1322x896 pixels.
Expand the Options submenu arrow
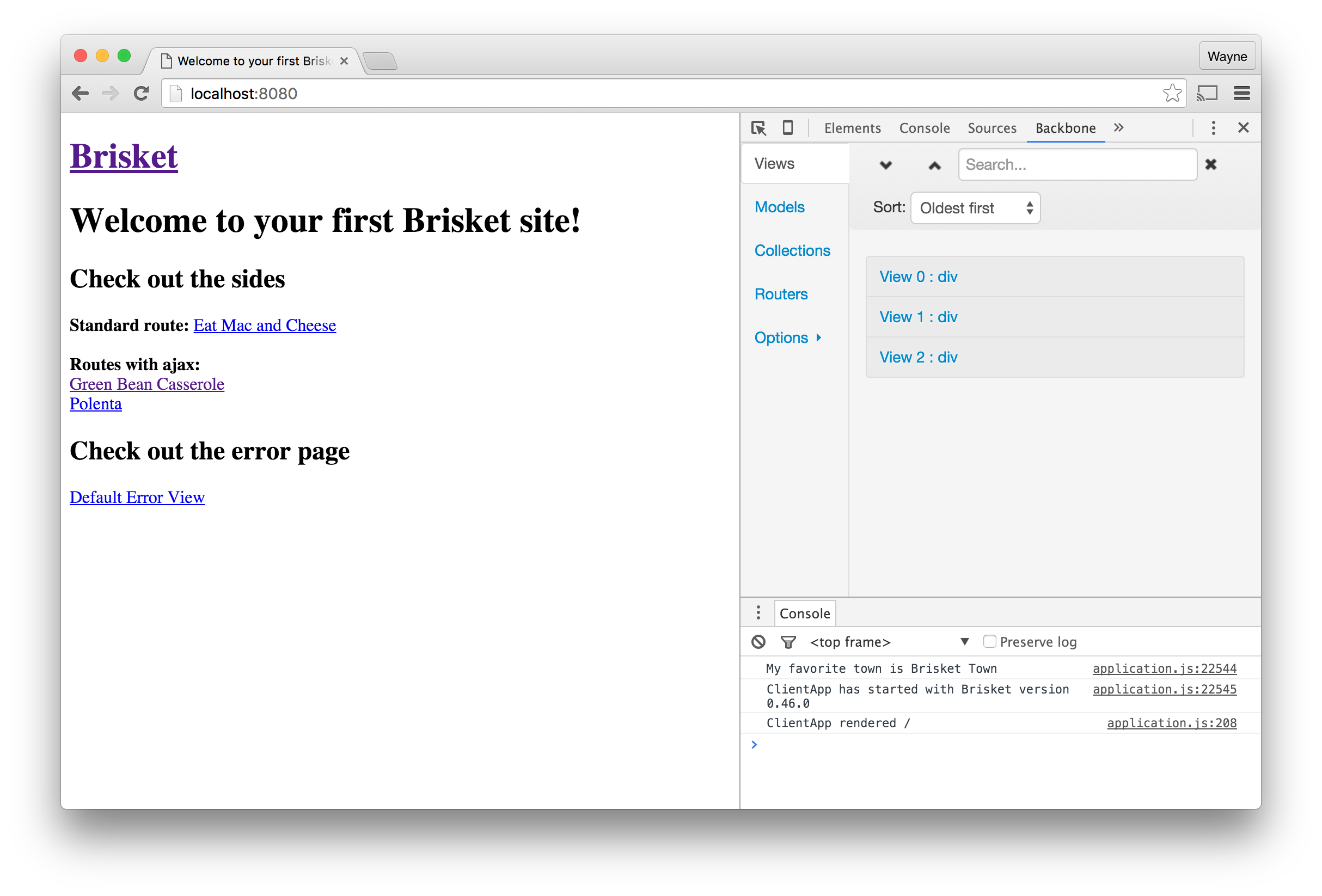pyautogui.click(x=818, y=337)
